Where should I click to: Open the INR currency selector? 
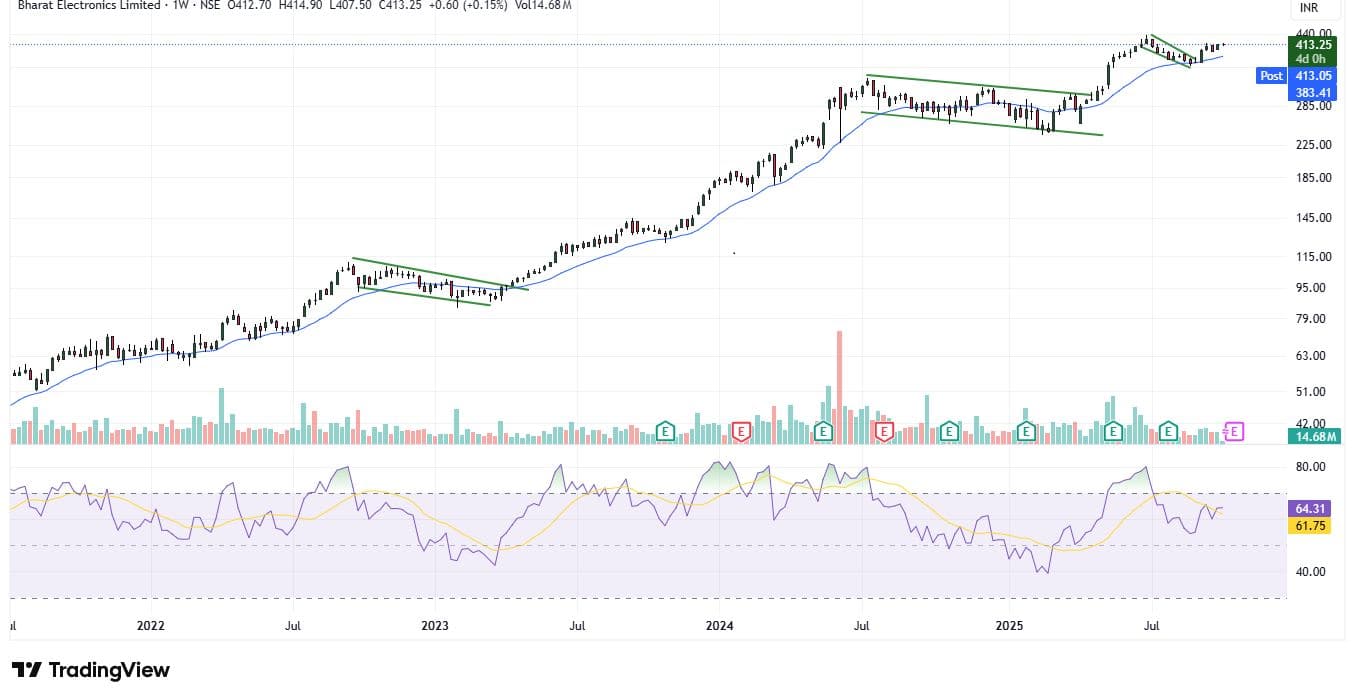(x=1308, y=8)
